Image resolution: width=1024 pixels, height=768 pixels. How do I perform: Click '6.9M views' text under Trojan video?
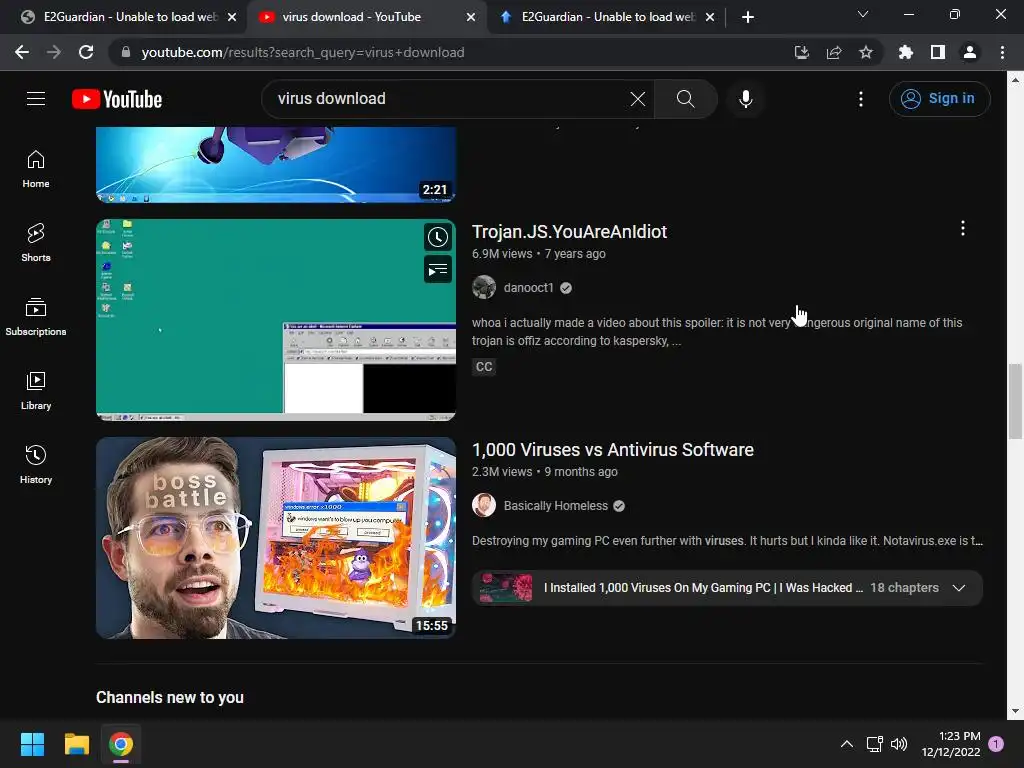coord(502,254)
